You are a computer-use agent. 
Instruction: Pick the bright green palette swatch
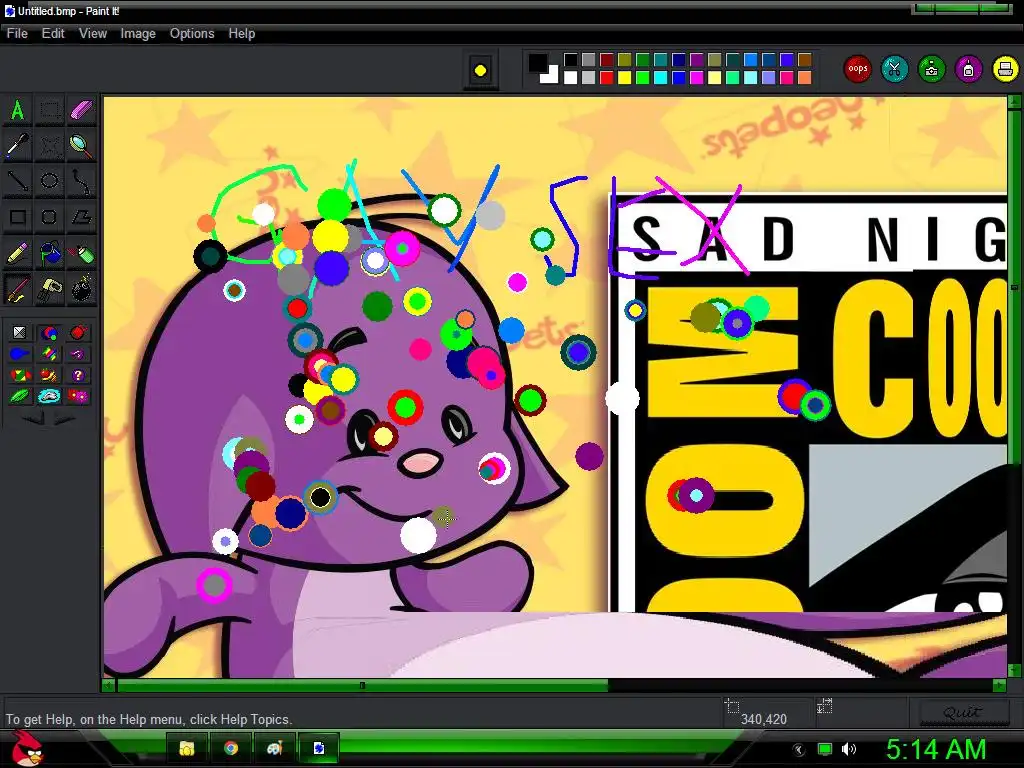click(643, 78)
